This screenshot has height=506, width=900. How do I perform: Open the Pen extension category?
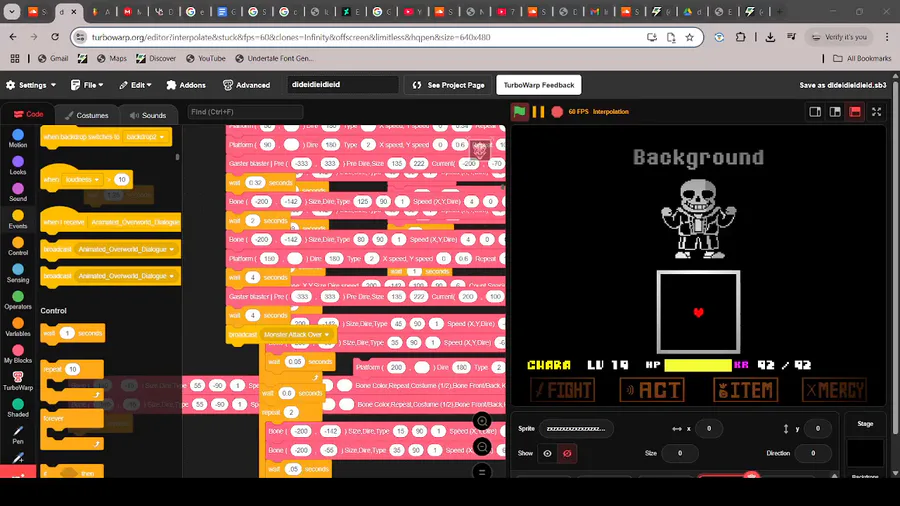[x=18, y=435]
